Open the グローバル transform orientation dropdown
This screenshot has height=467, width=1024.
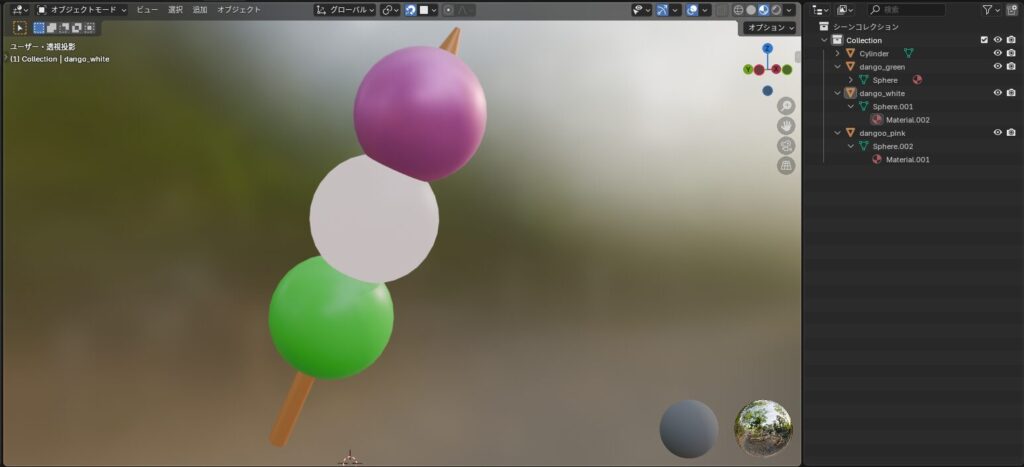click(345, 10)
